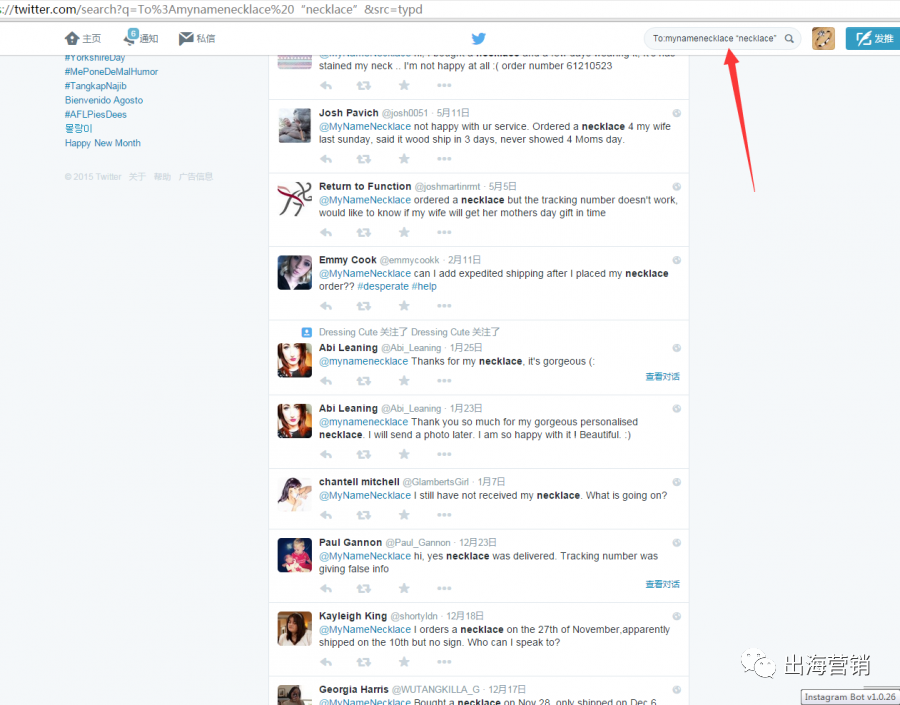Favorite Abi Leaning's 1月23日 tweet

[404, 454]
